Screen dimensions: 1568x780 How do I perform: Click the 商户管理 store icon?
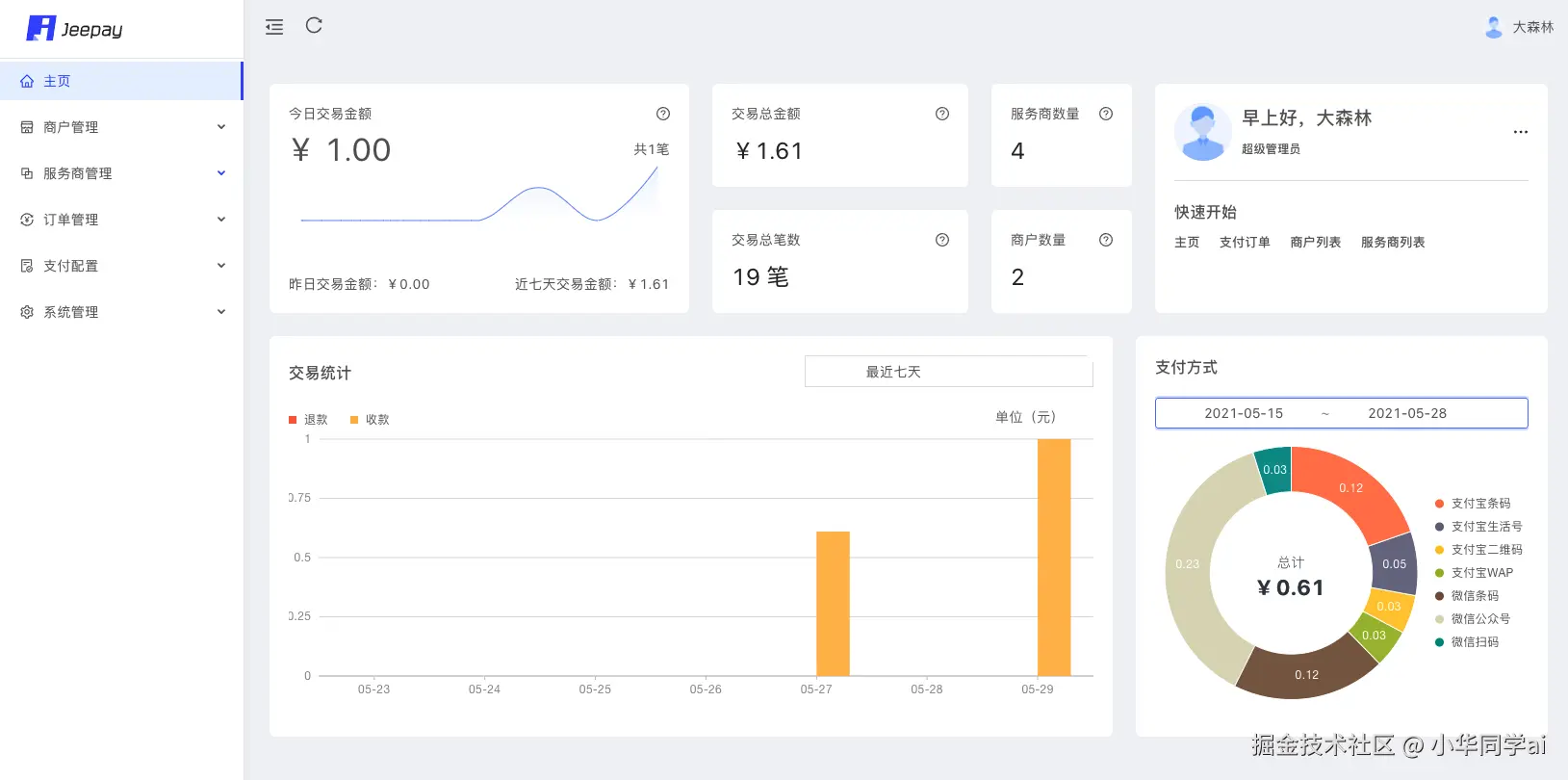point(27,127)
